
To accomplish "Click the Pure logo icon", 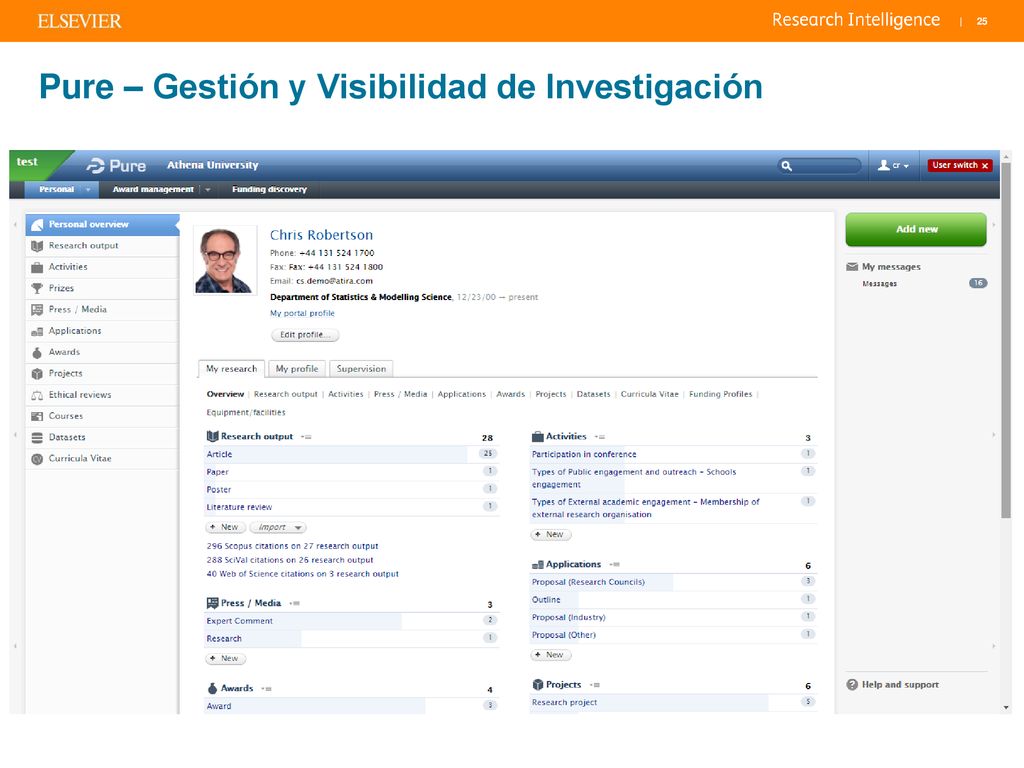I will pos(95,166).
